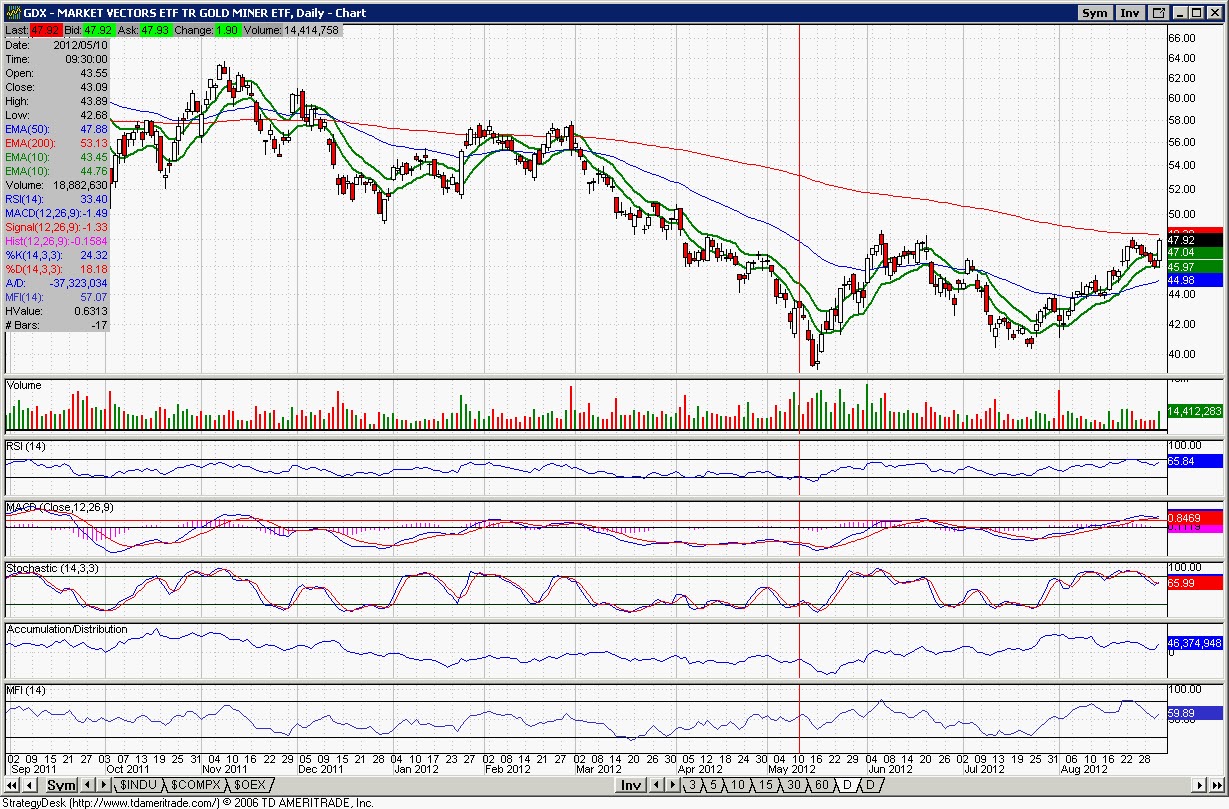Image resolution: width=1229 pixels, height=809 pixels.
Task: Click the 'MACD(12,26,9): -1.49' data row
Action: [56, 213]
